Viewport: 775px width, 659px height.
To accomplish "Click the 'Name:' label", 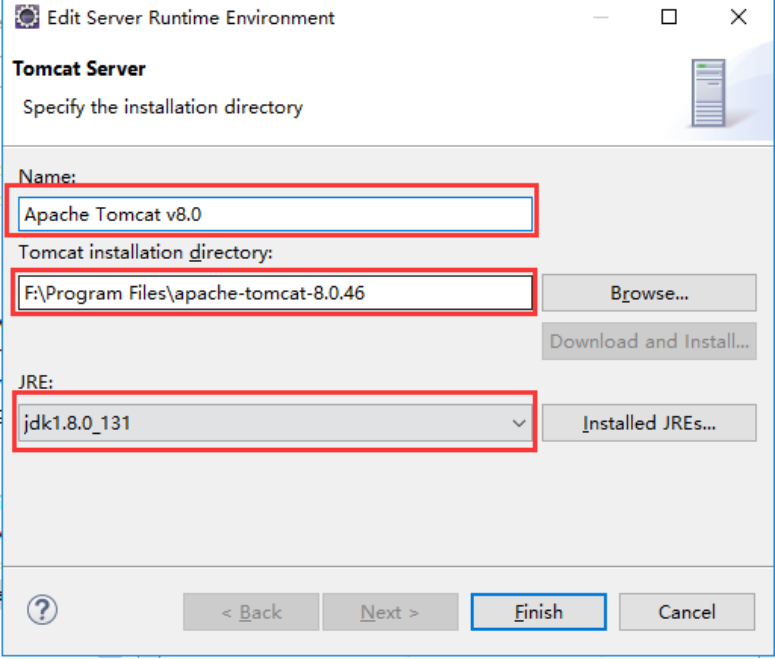I will (x=47, y=176).
